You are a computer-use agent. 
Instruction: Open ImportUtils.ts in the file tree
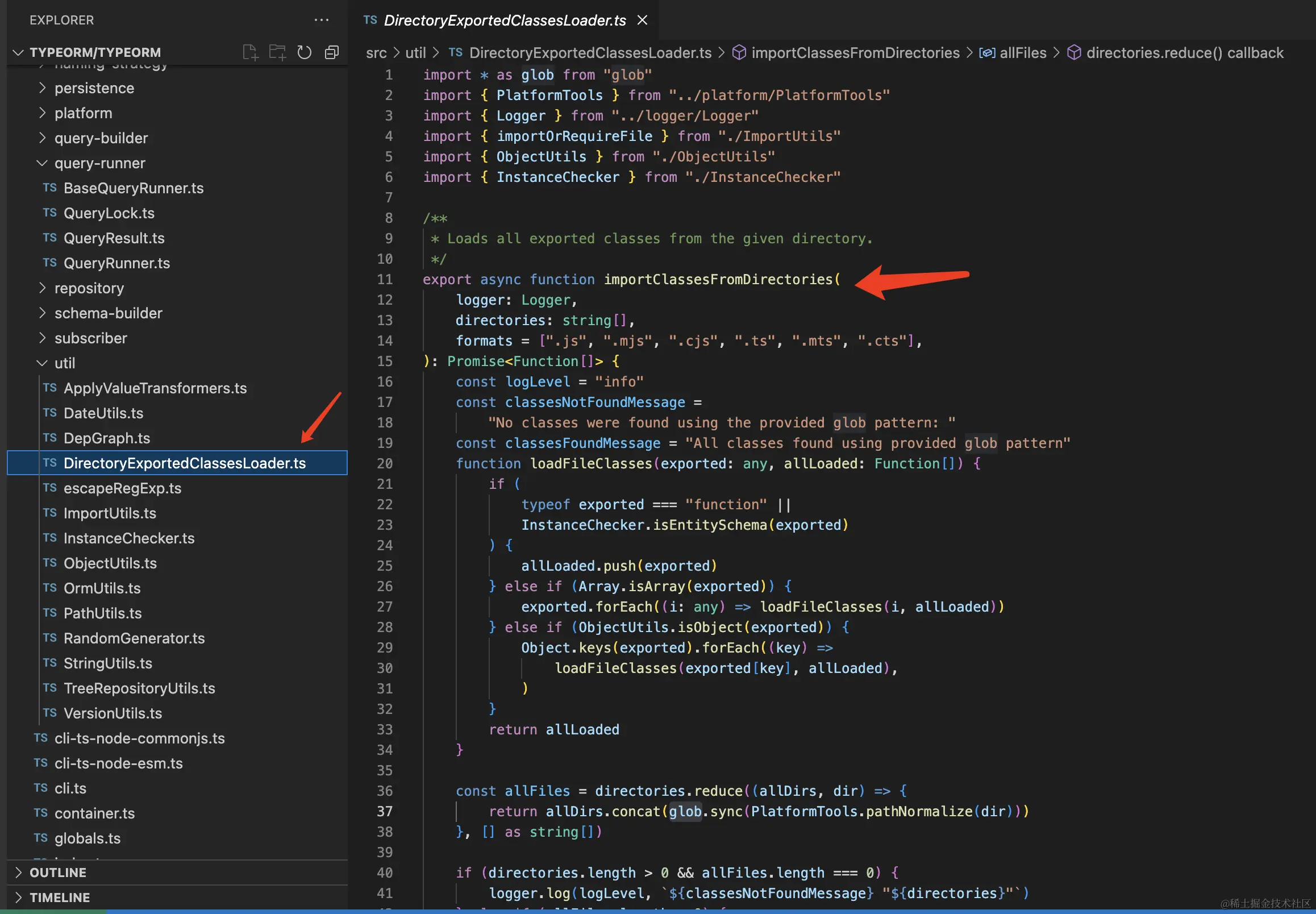pyautogui.click(x=110, y=513)
